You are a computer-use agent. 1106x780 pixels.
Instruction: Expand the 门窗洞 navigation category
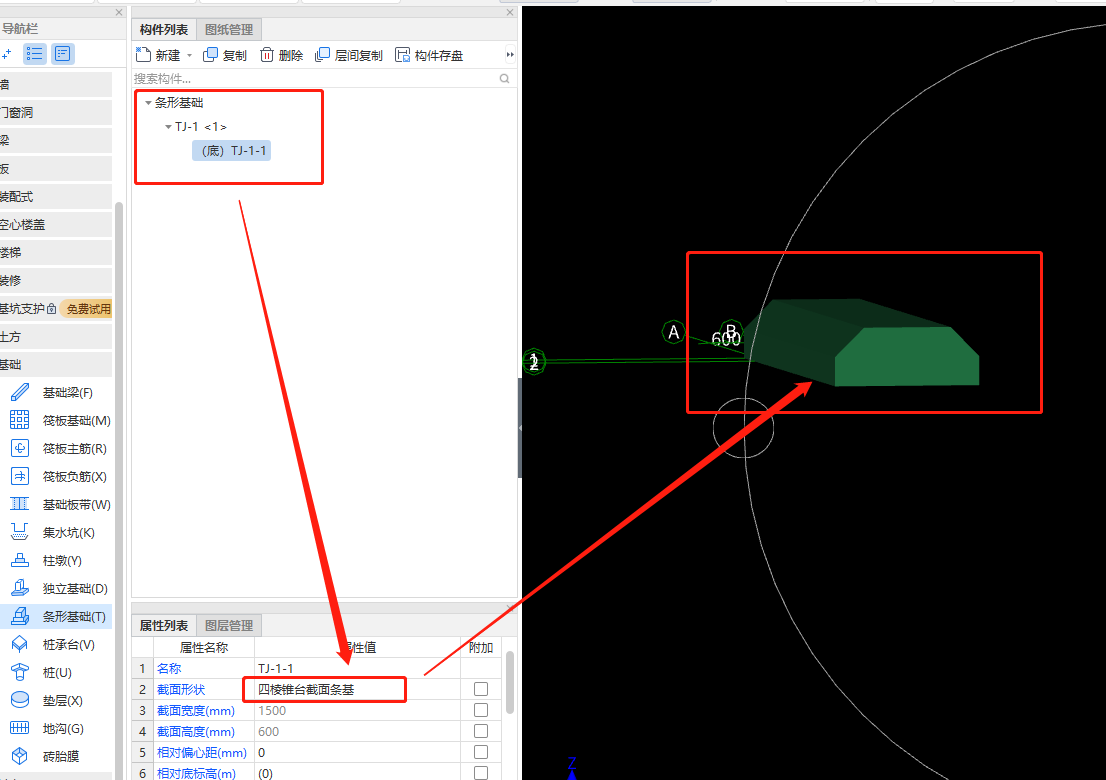click(56, 112)
